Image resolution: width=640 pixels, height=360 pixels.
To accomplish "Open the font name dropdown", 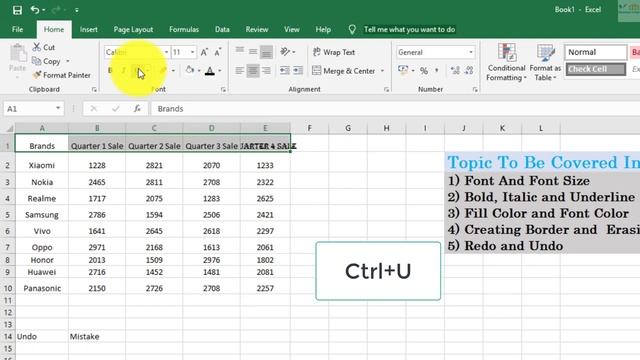I will [x=166, y=52].
